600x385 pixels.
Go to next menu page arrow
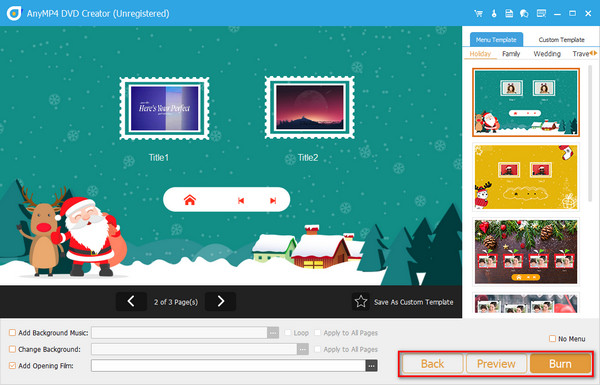[220, 302]
